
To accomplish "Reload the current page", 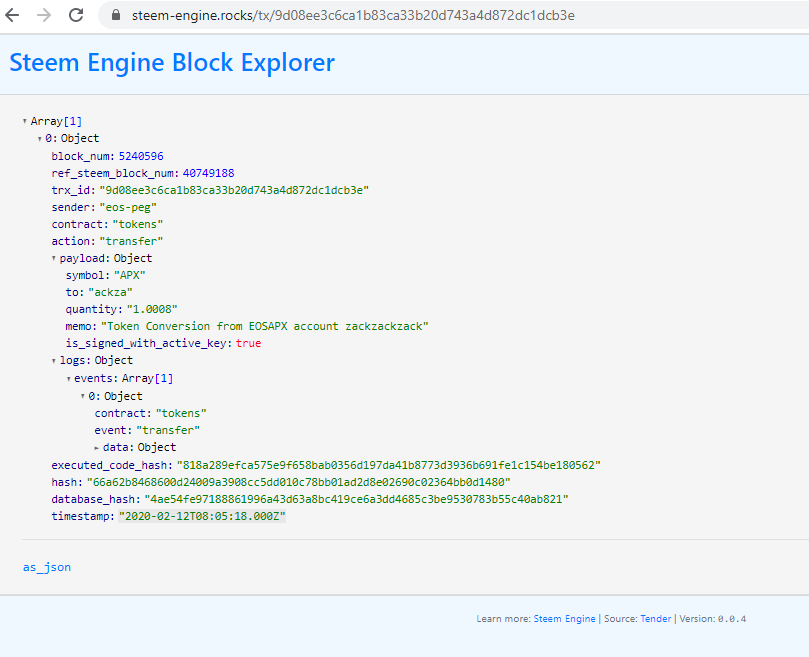I will (76, 15).
